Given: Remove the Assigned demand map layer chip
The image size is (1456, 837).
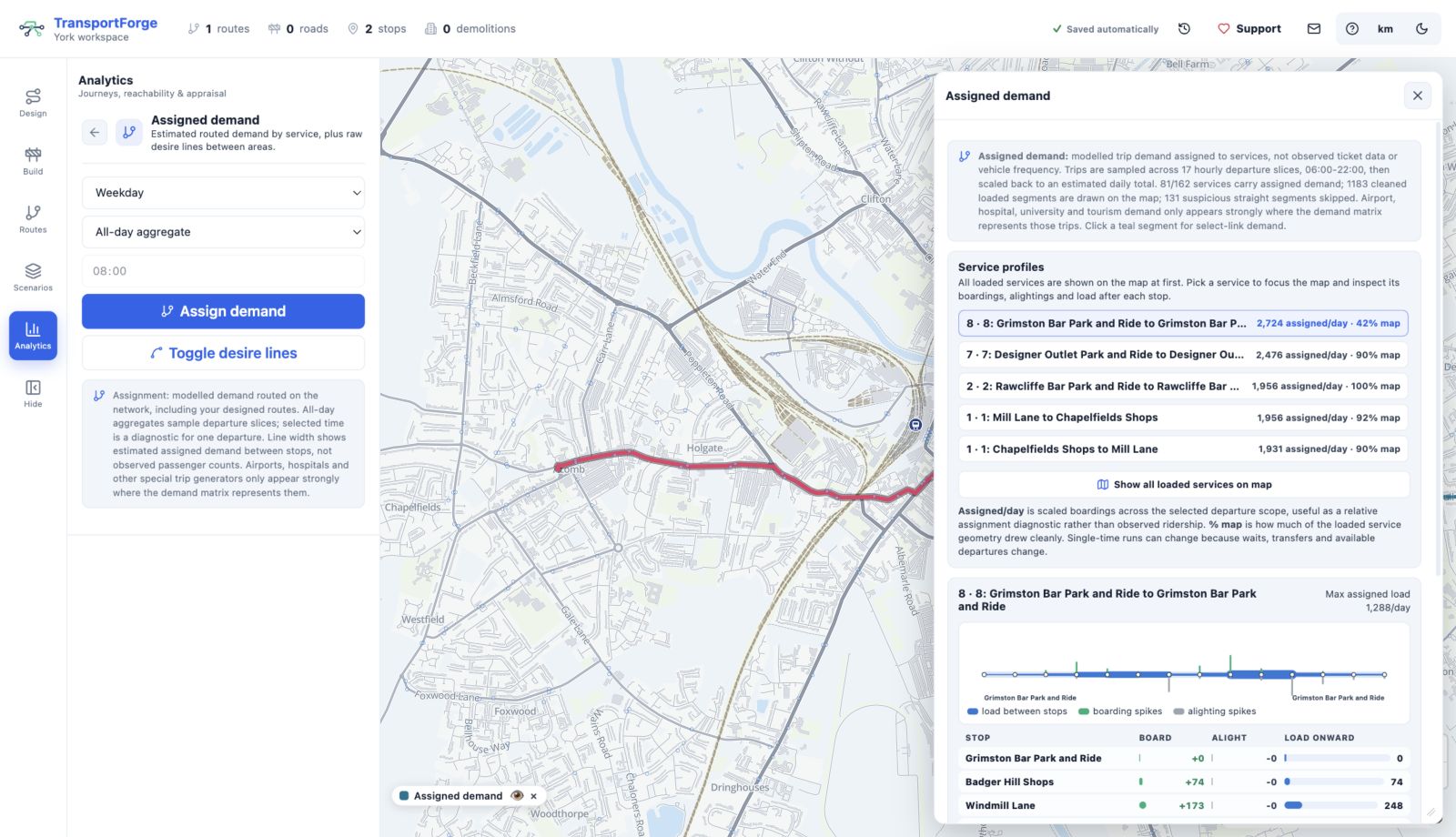Looking at the screenshot, I should [x=534, y=796].
